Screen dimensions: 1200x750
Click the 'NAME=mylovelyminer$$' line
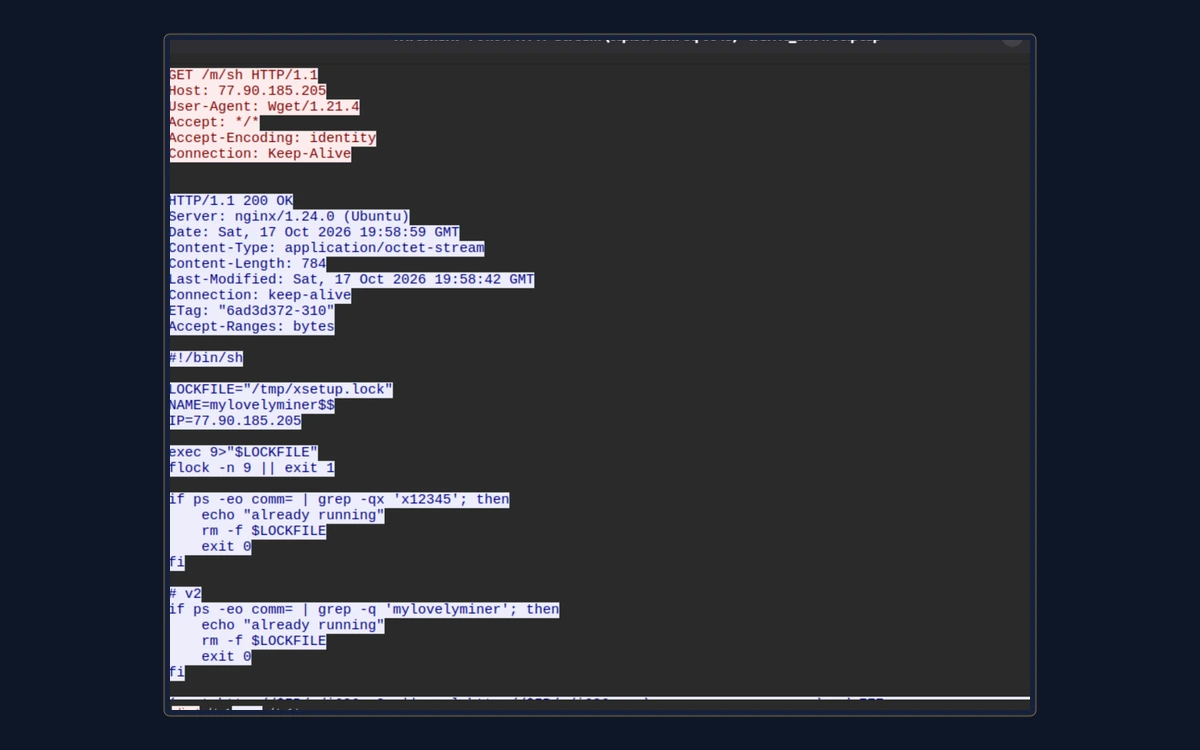point(252,406)
